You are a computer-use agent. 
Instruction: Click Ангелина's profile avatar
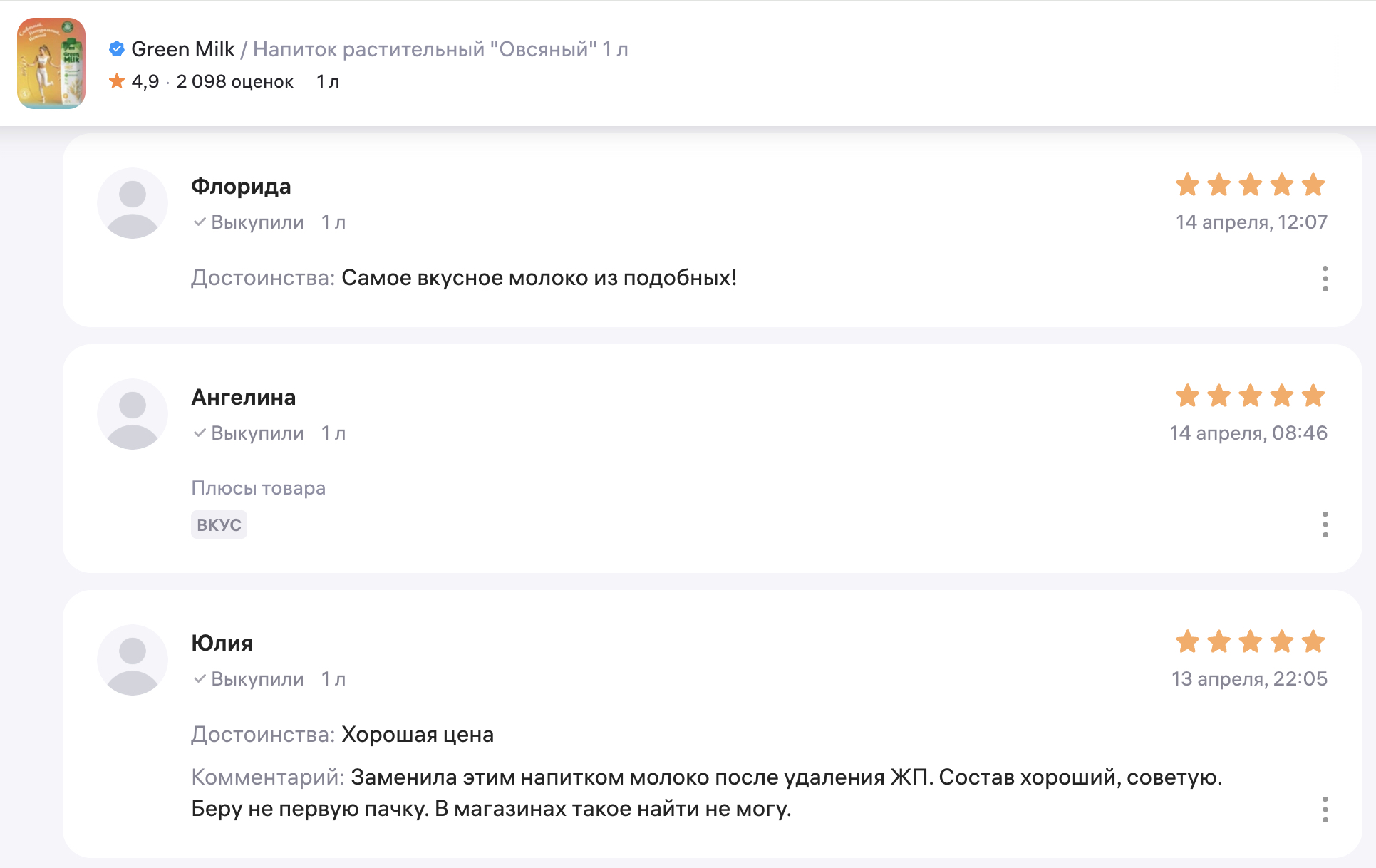coord(133,414)
